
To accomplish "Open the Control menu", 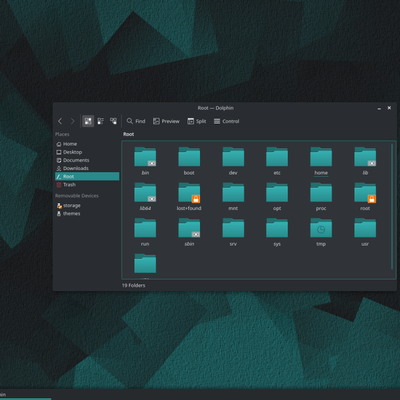I will click(227, 121).
